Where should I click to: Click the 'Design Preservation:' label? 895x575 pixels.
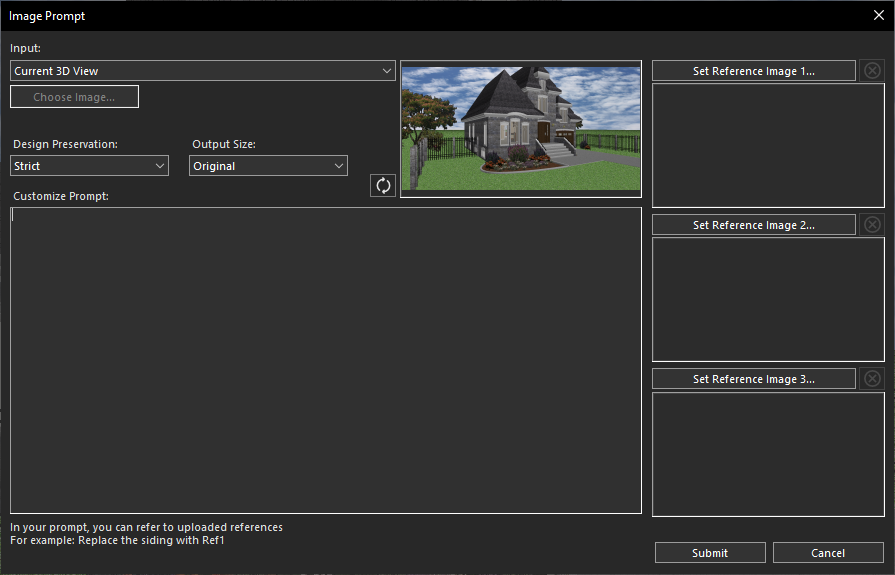click(x=66, y=144)
